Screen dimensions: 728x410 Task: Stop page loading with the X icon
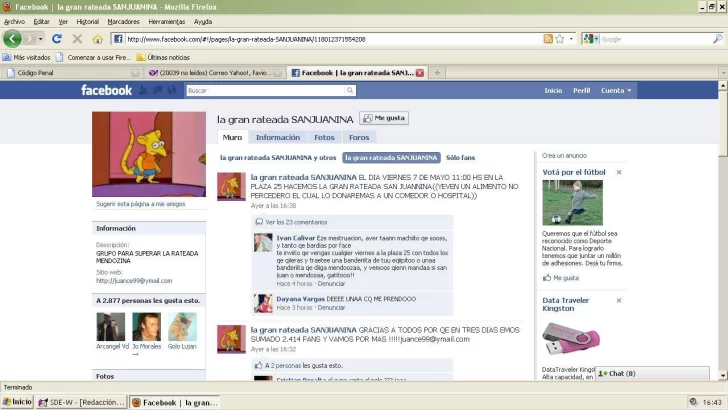(77, 39)
